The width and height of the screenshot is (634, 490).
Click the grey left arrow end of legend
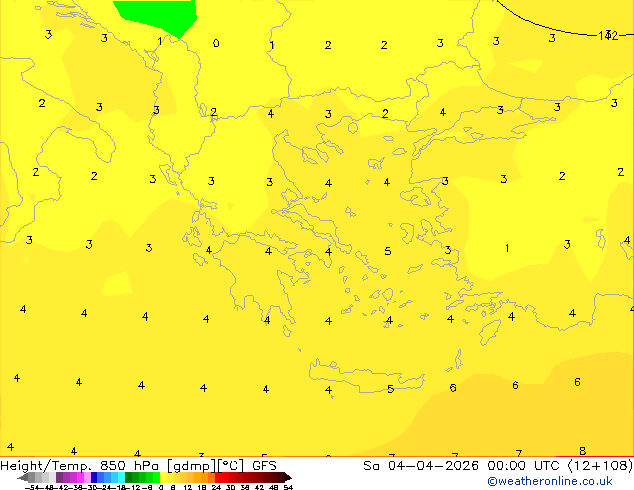pyautogui.click(x=23, y=477)
